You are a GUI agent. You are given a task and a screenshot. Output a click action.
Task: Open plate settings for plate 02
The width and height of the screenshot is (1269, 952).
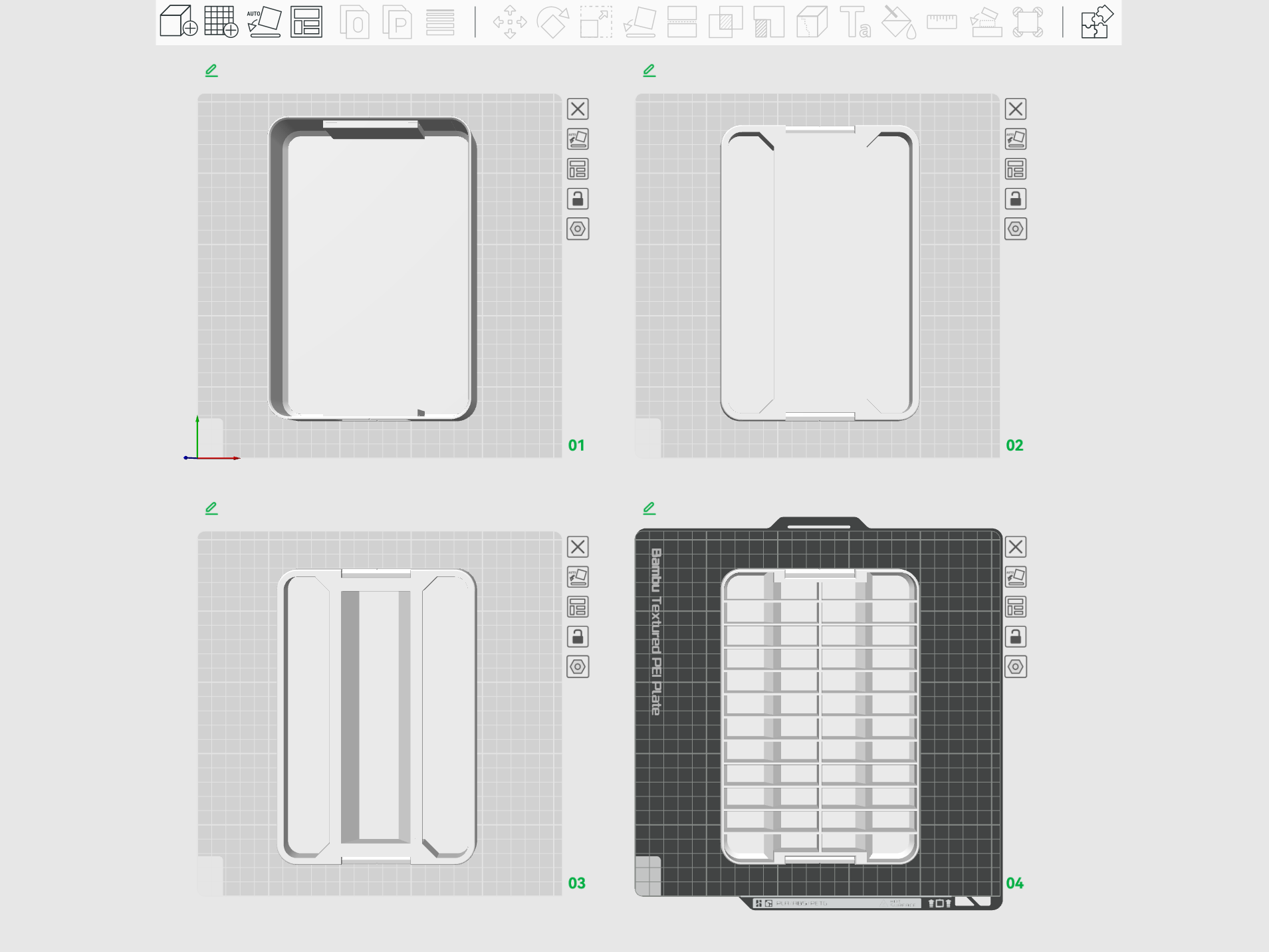tap(1016, 229)
